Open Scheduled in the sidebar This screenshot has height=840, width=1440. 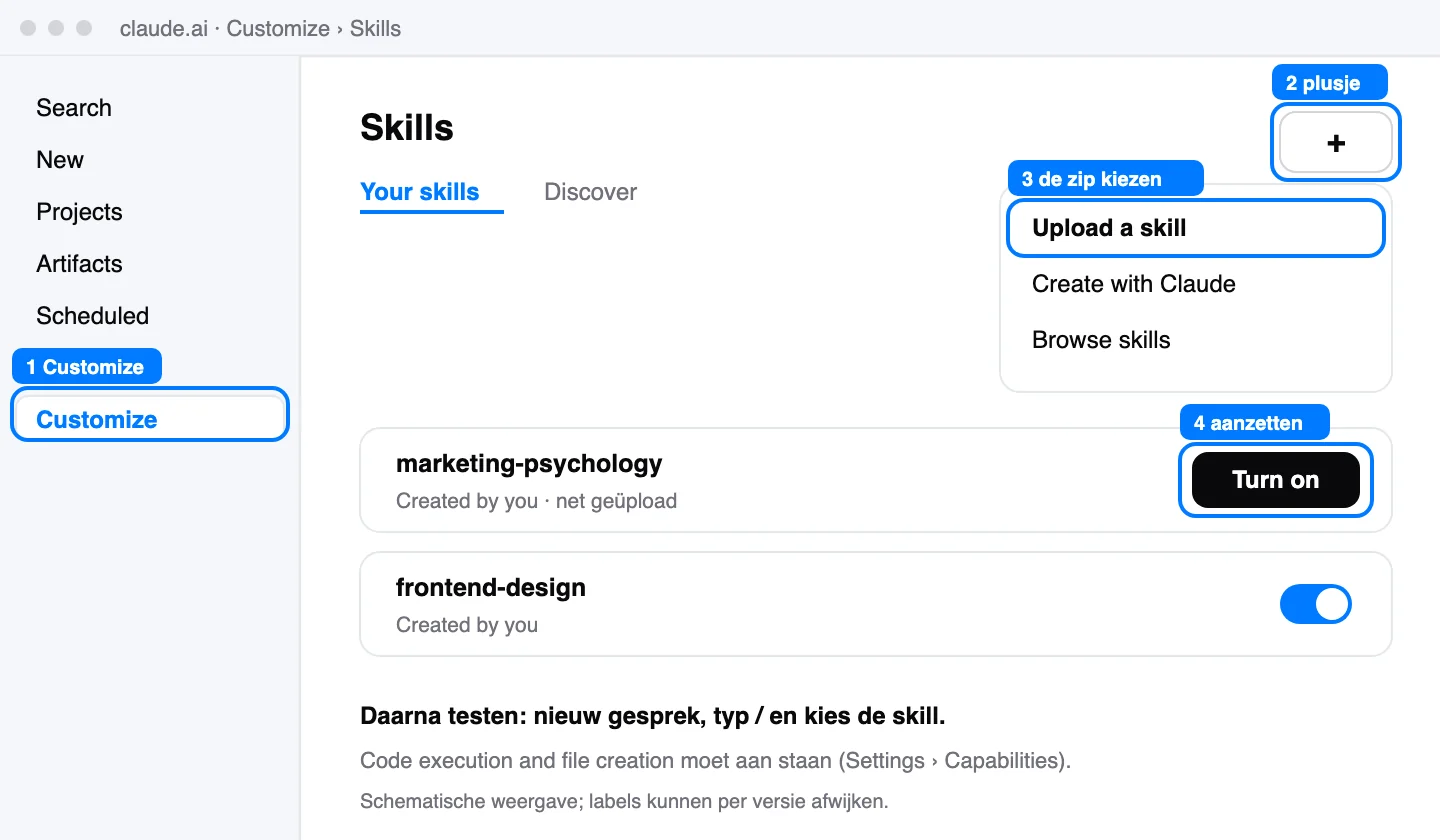[92, 316]
